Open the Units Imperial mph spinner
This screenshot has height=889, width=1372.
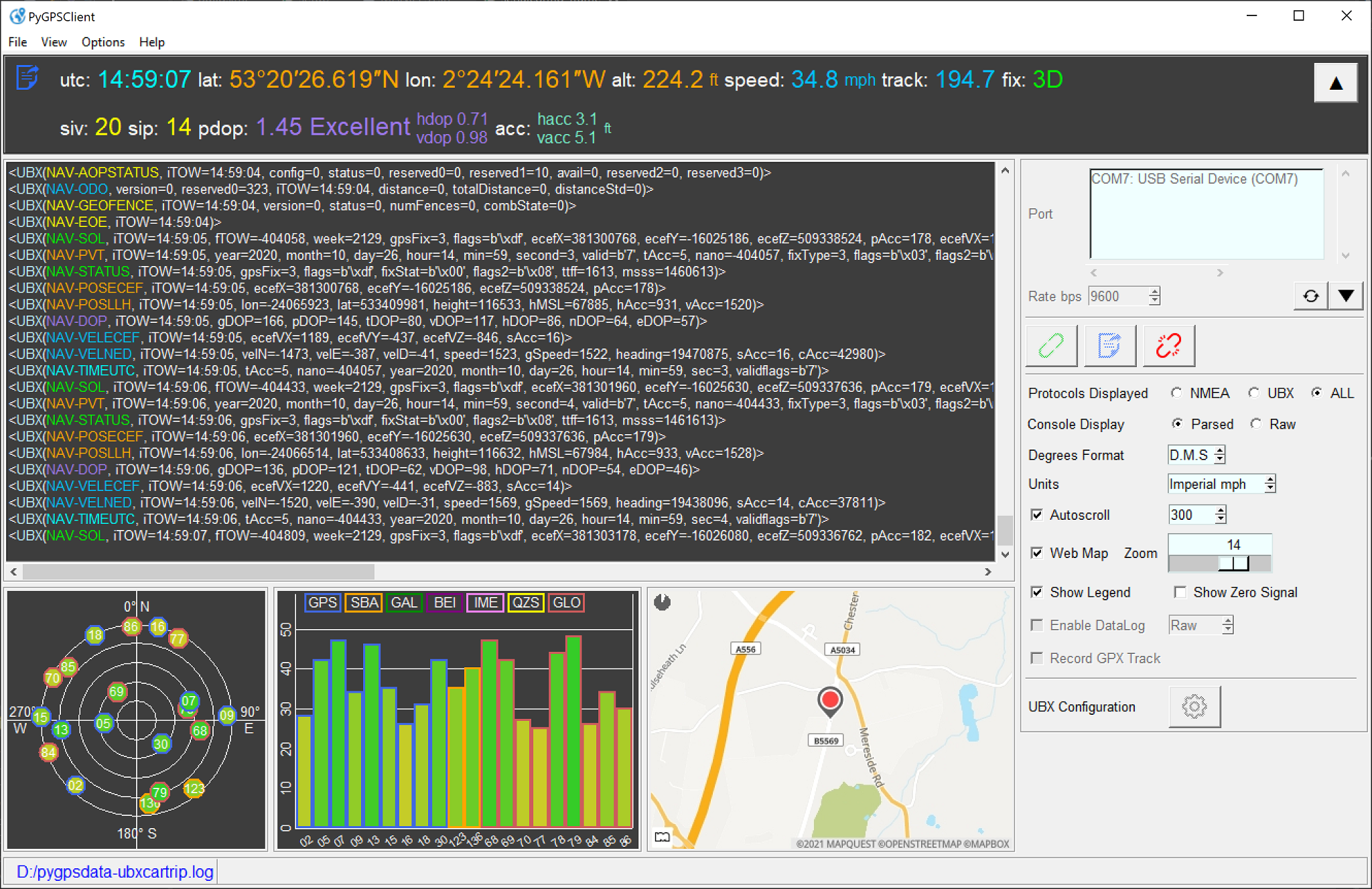point(1270,484)
